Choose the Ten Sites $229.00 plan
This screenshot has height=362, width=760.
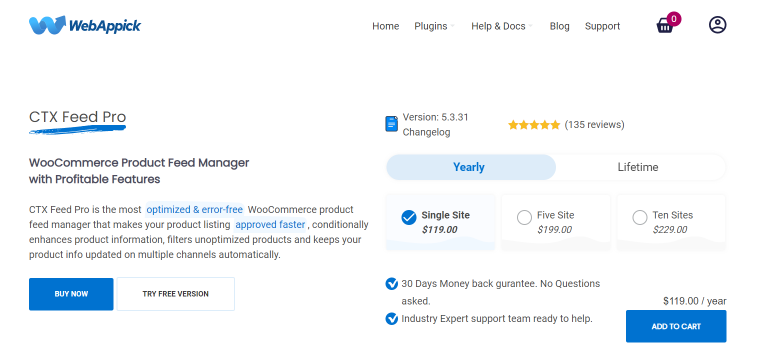(x=671, y=222)
